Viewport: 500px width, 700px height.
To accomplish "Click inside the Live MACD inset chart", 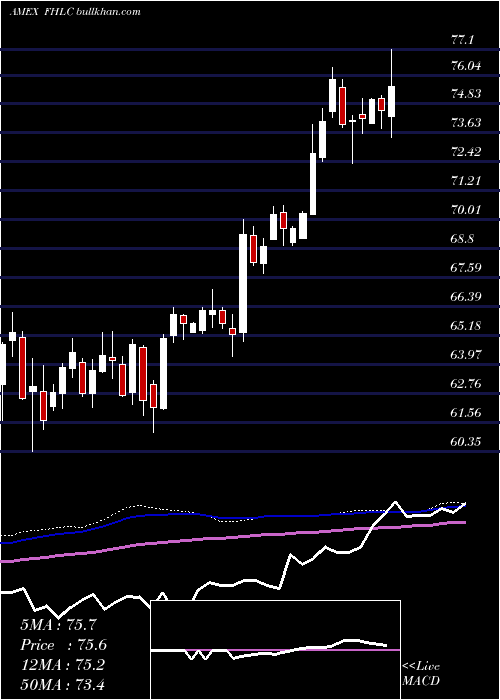I will pos(276,650).
